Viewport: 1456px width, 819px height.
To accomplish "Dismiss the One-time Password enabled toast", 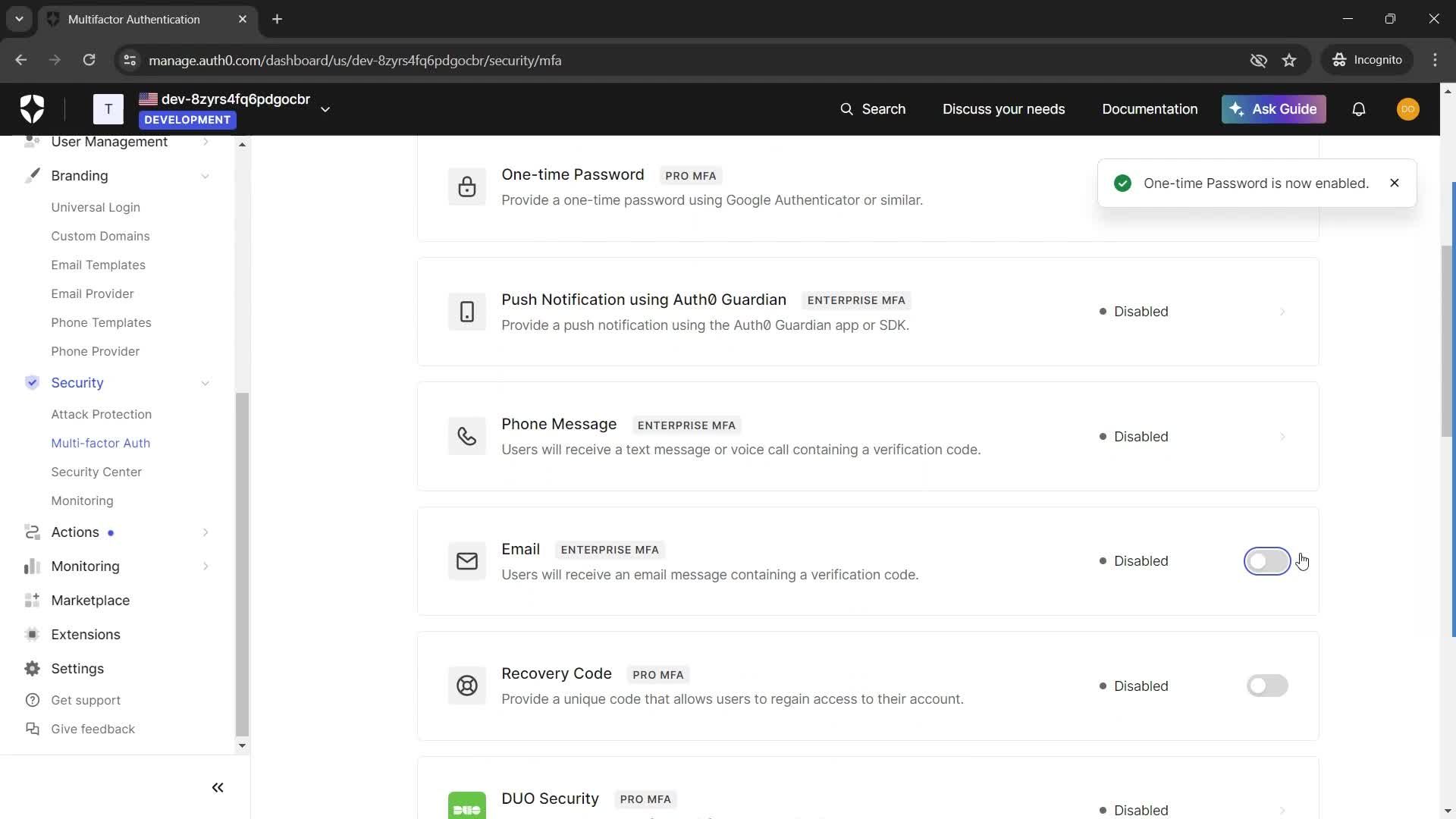I will pyautogui.click(x=1394, y=183).
